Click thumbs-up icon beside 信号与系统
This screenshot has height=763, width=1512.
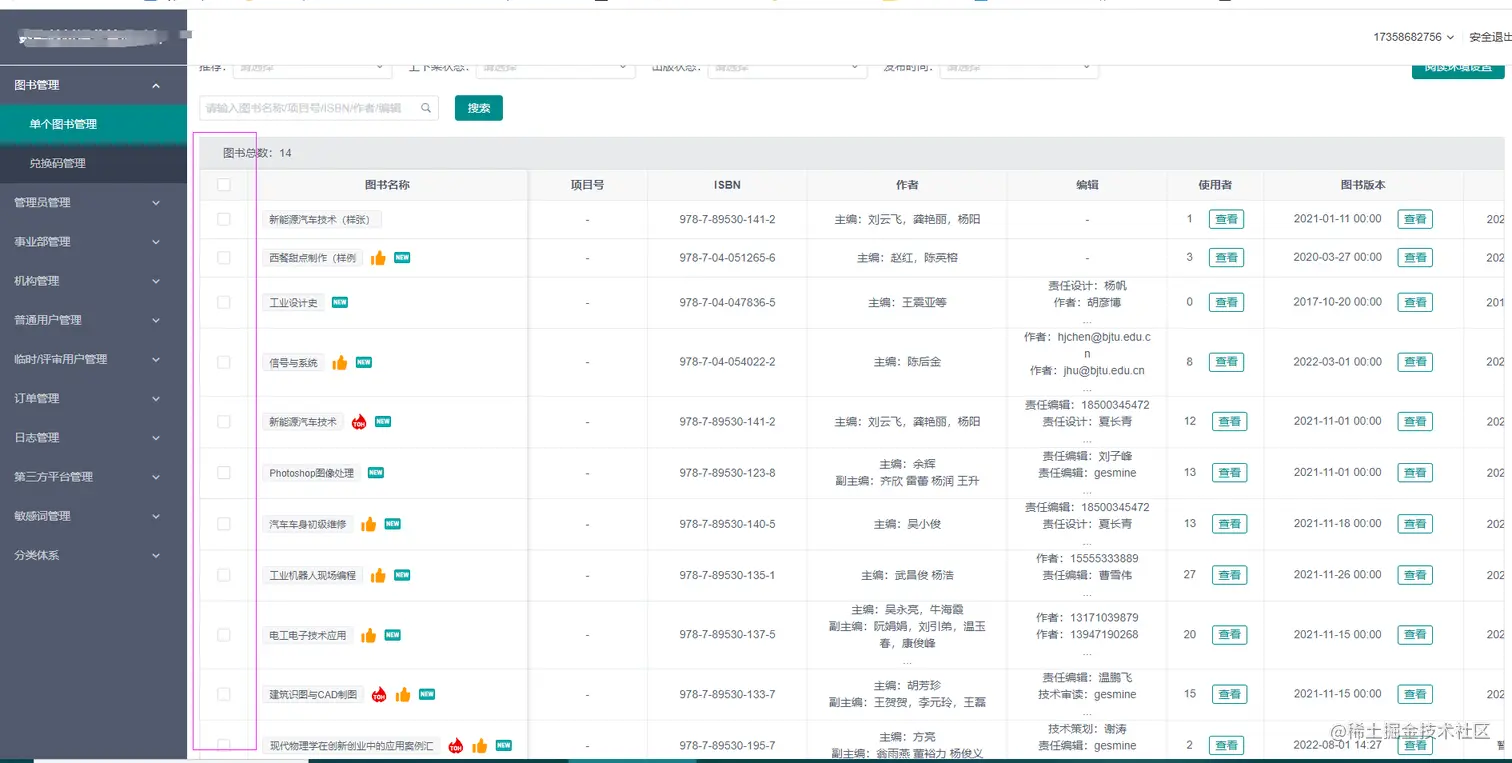[x=340, y=363]
